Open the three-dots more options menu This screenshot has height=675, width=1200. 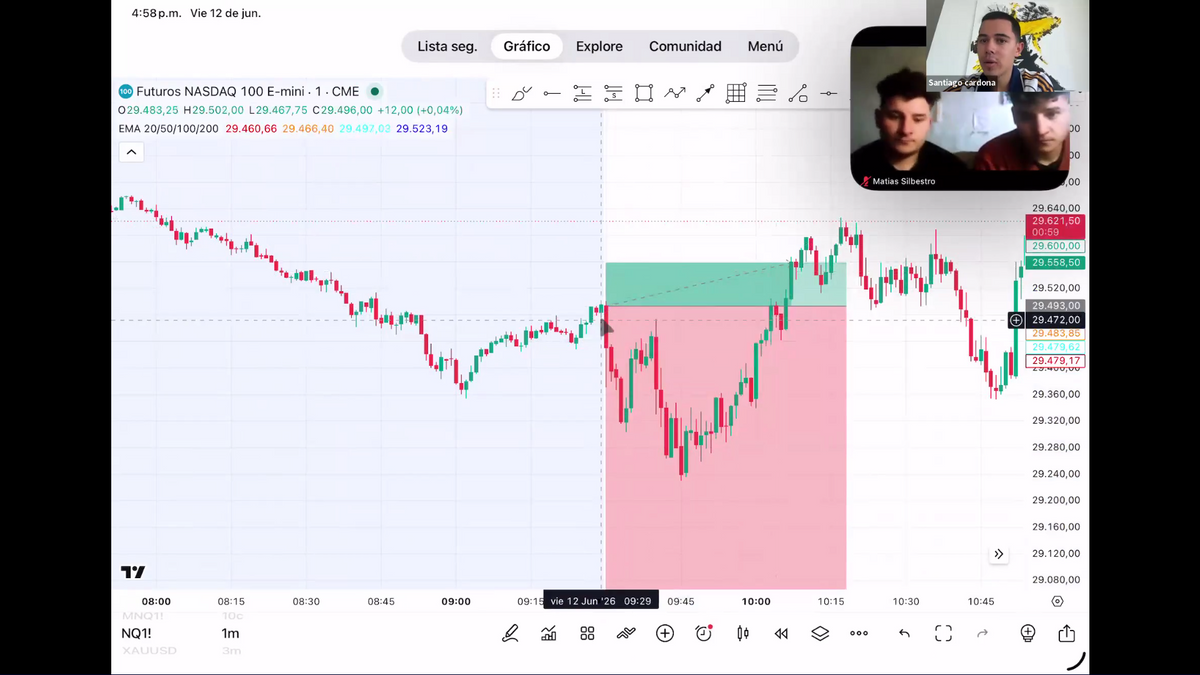[859, 633]
